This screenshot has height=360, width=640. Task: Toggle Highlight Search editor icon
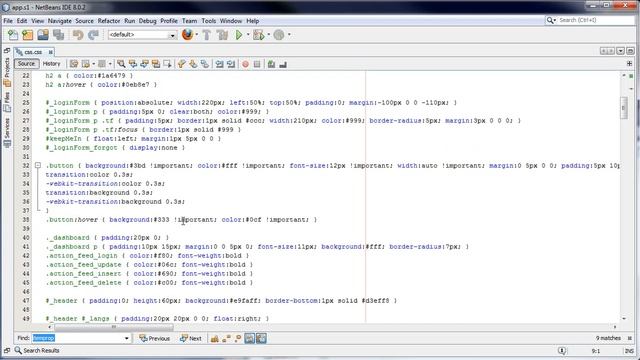[x=156, y=64]
